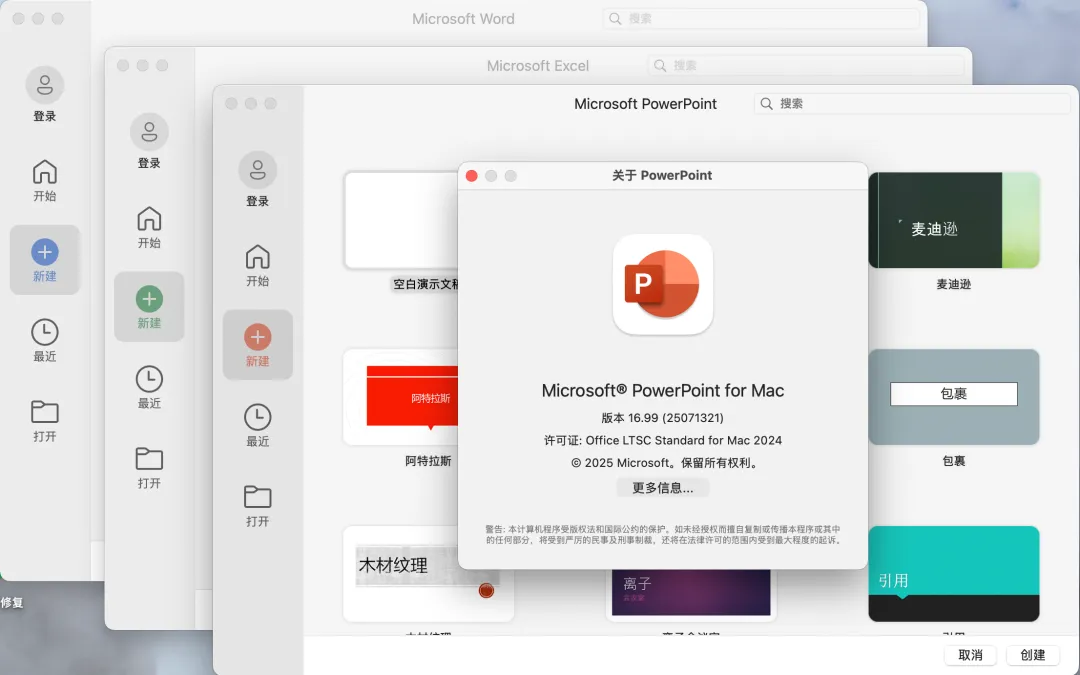Click the 创建 button in PowerPoint window

tap(1032, 655)
